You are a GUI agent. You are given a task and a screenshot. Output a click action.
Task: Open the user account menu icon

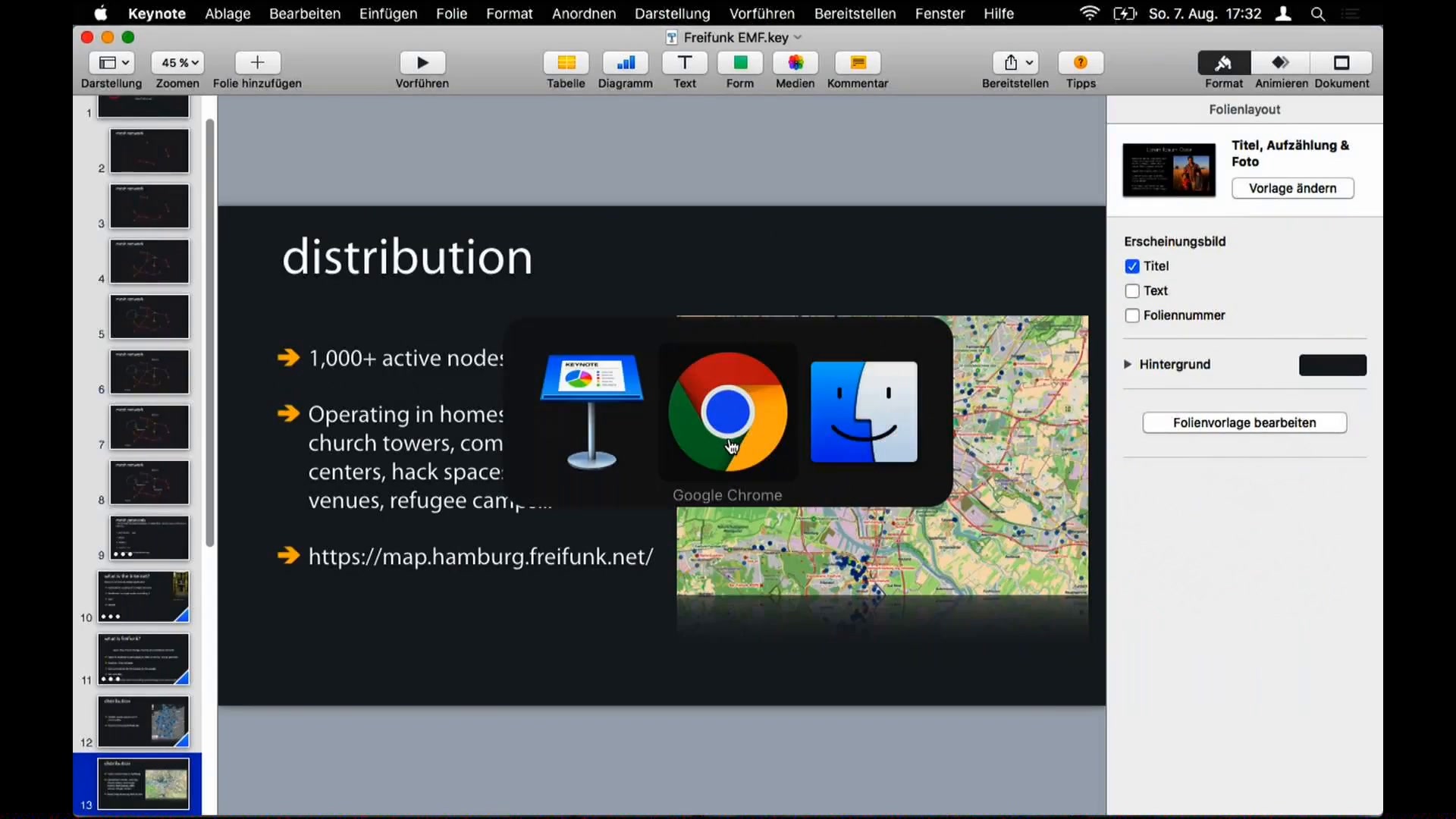[x=1283, y=14]
